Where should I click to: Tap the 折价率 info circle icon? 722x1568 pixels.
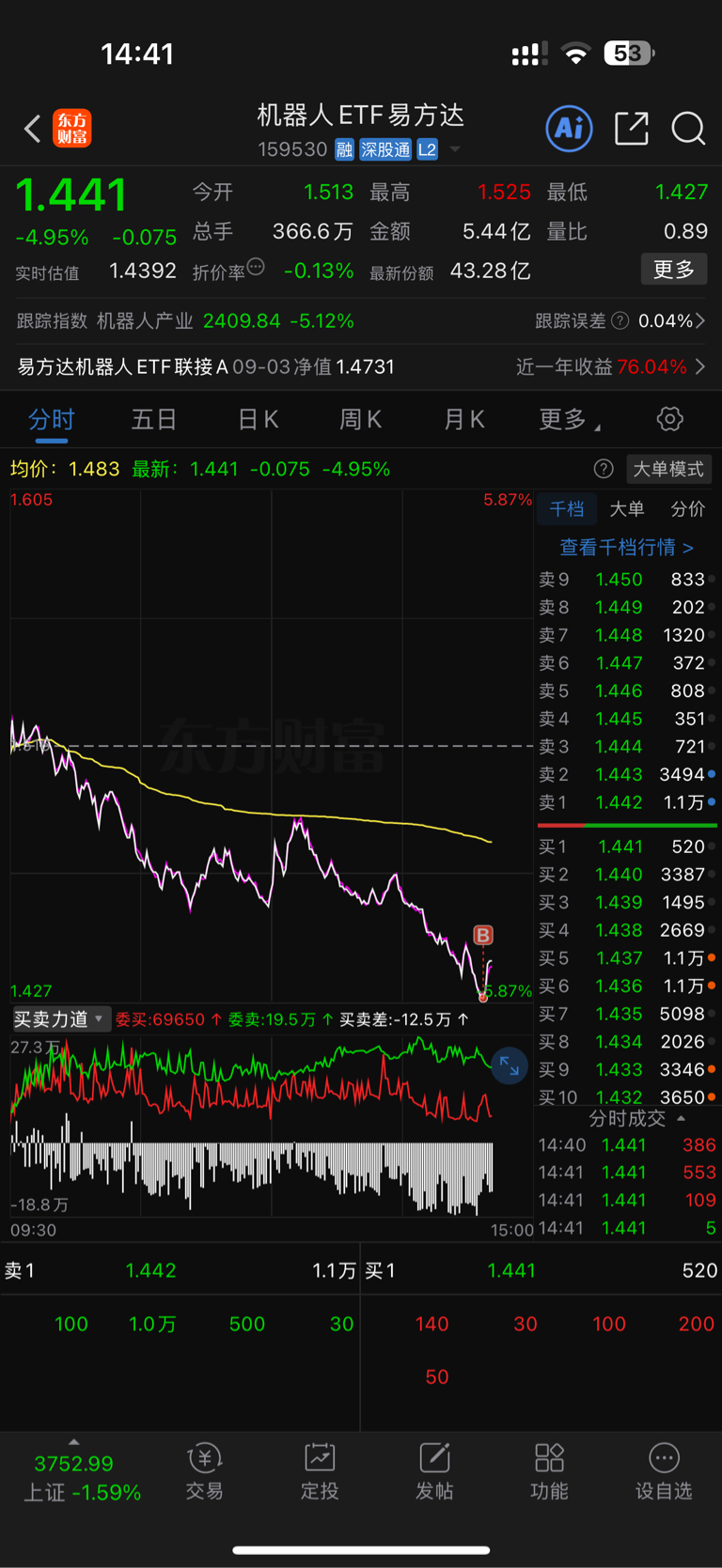point(256,267)
